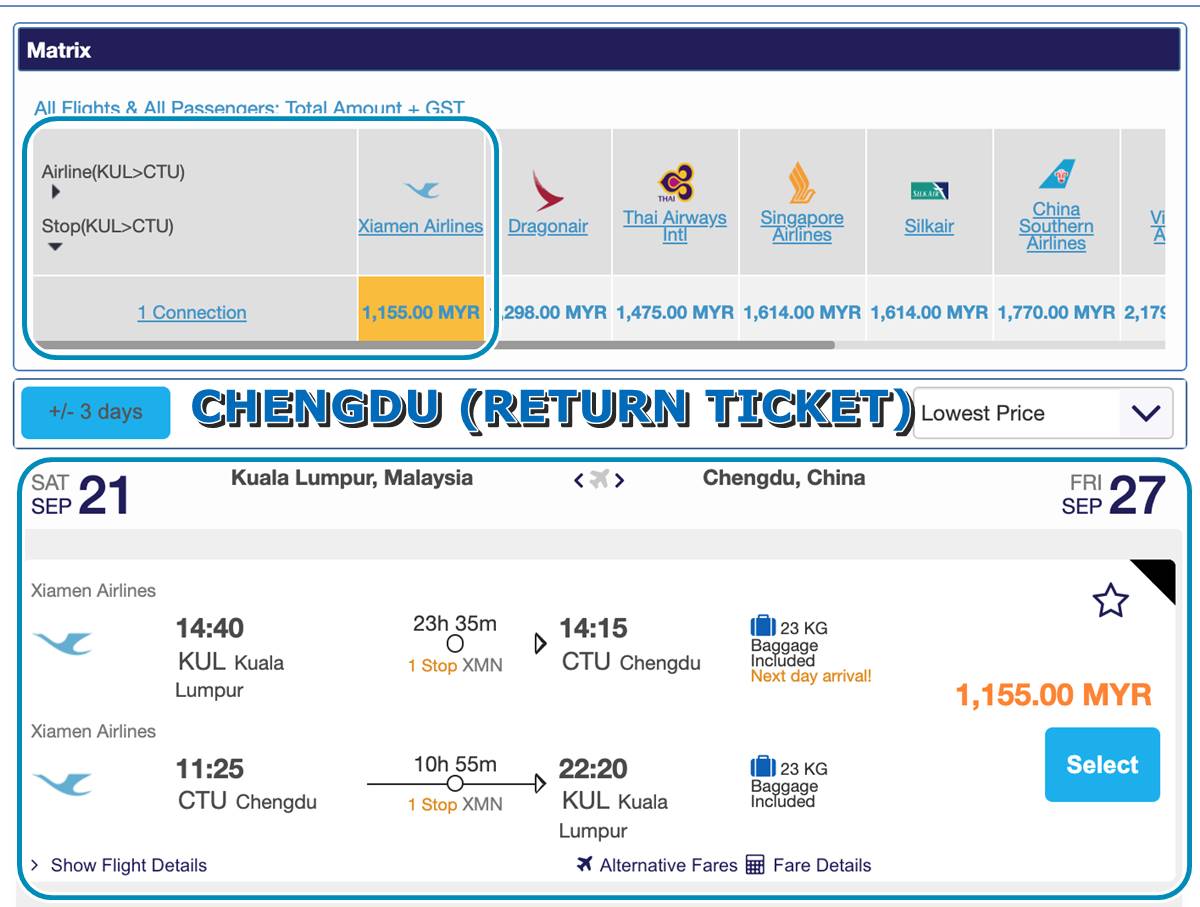Click the +/- 3 days button
The height and width of the screenshot is (907, 1200).
click(96, 412)
